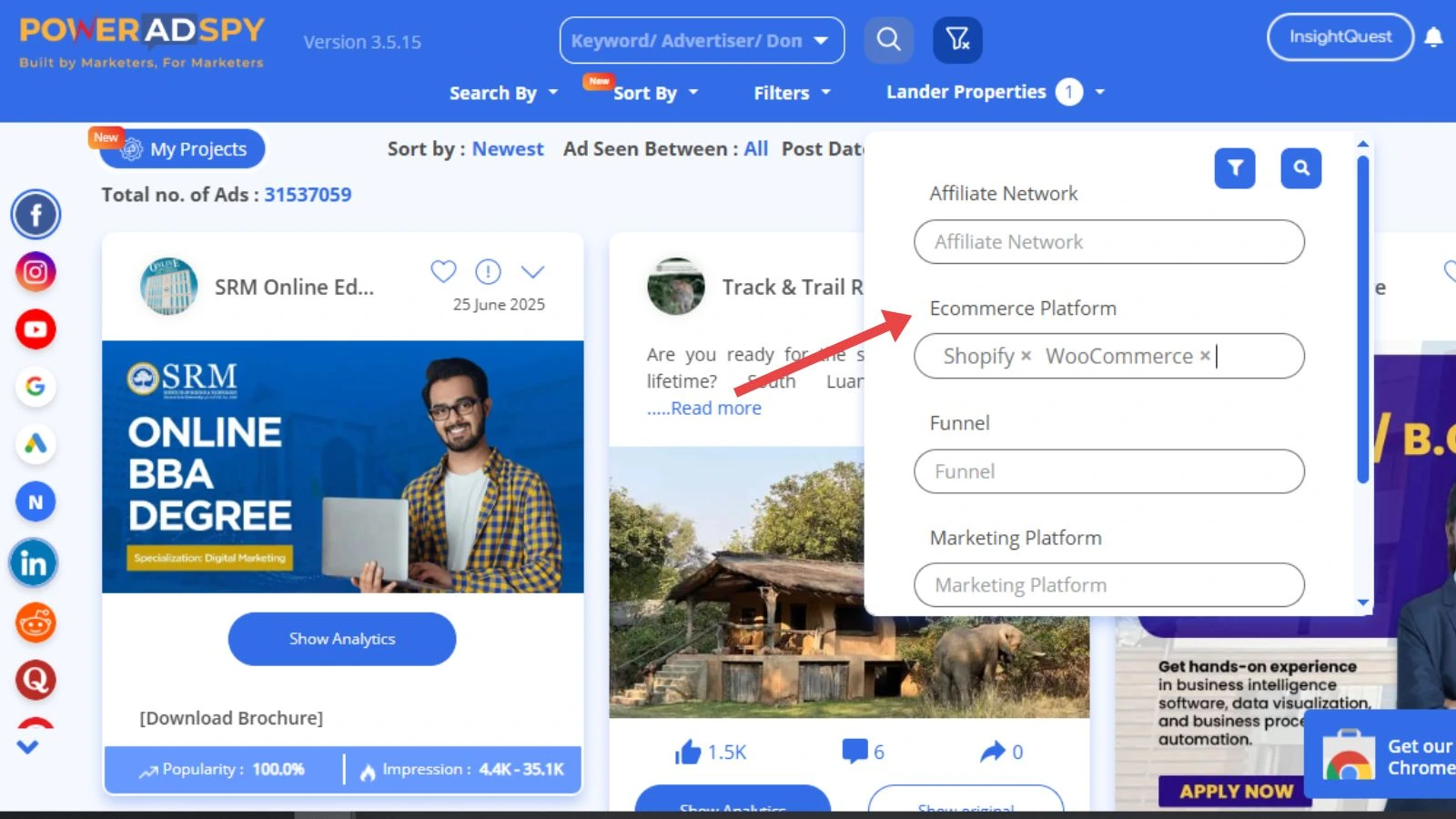Open the Search By menu
The width and height of the screenshot is (1456, 819).
point(503,93)
